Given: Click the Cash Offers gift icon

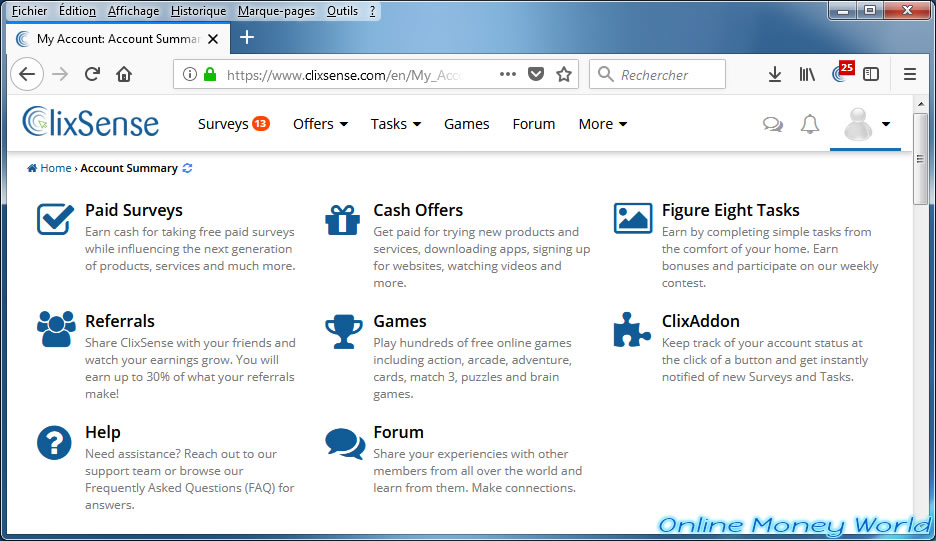Looking at the screenshot, I should click(x=343, y=219).
